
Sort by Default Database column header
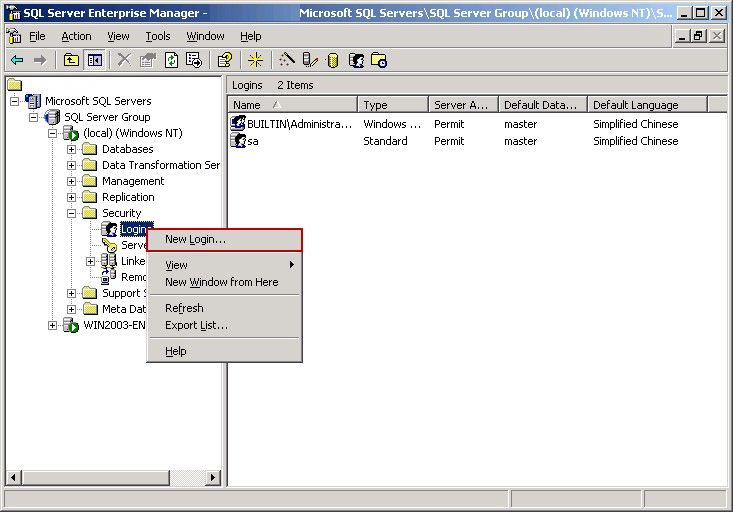pyautogui.click(x=543, y=105)
